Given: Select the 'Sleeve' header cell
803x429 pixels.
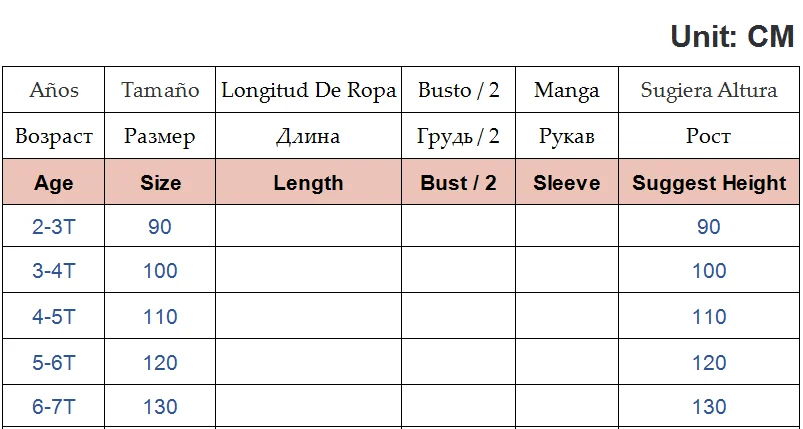Looking at the screenshot, I should 566,183.
